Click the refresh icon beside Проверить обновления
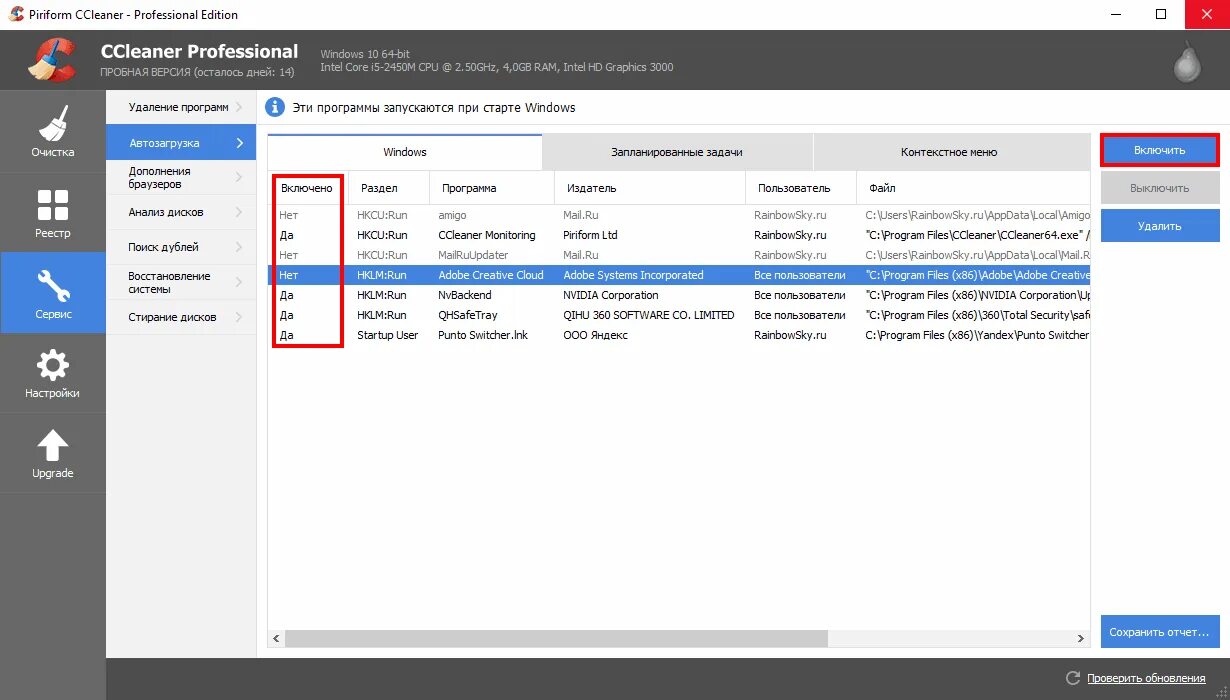The height and width of the screenshot is (700, 1230). 1073,678
